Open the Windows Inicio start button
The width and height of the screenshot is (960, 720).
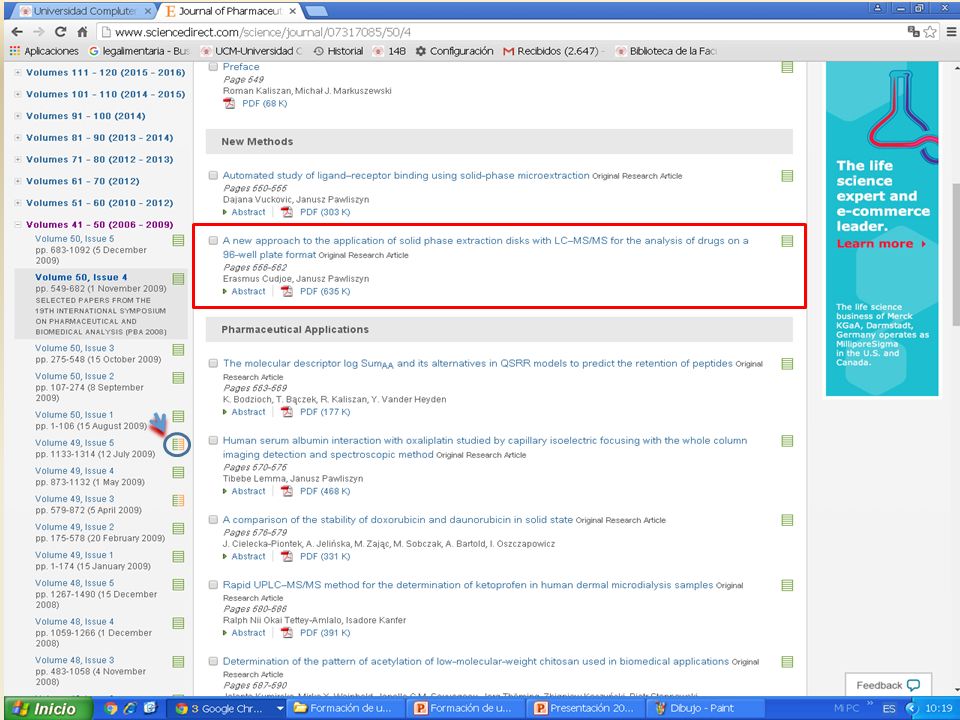tap(47, 709)
